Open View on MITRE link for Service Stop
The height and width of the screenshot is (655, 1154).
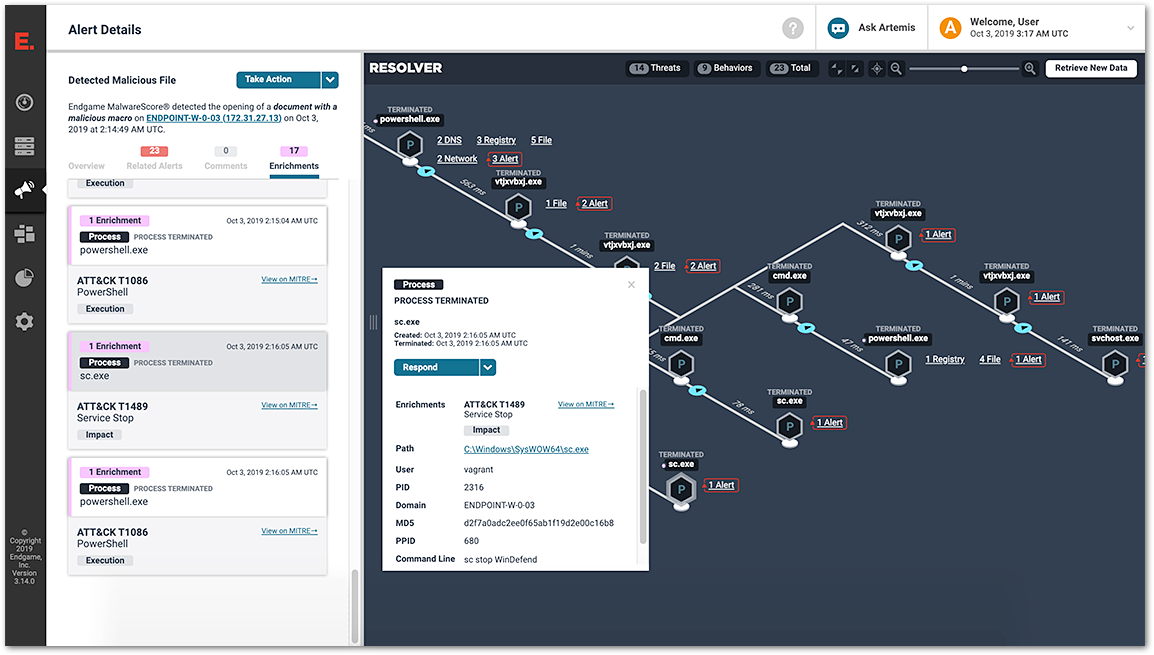586,404
